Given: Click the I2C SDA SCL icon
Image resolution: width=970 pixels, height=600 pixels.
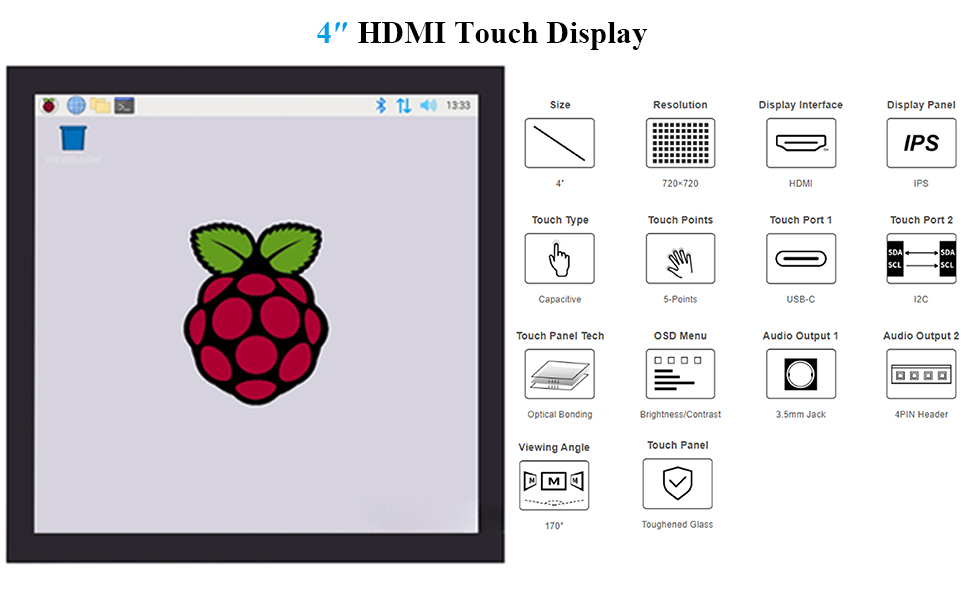Looking at the screenshot, I should [x=921, y=259].
